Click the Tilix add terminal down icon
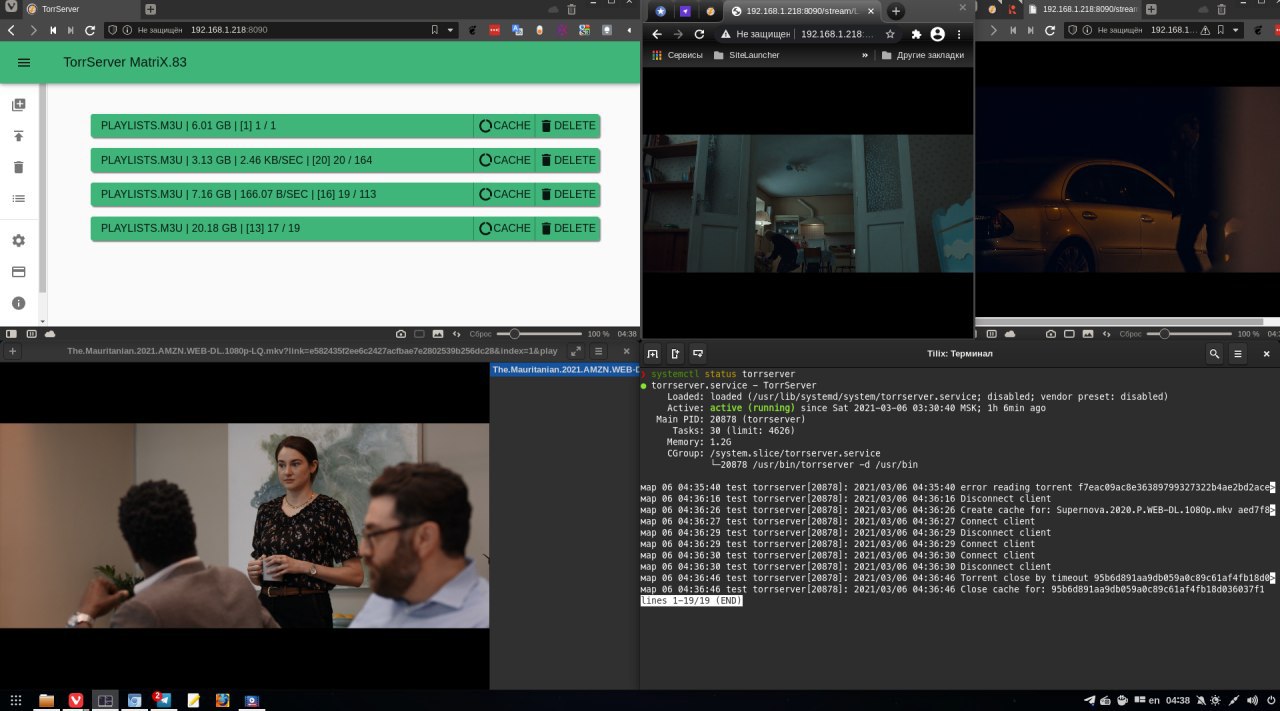Screen dimensions: 1280x711 tap(698, 353)
